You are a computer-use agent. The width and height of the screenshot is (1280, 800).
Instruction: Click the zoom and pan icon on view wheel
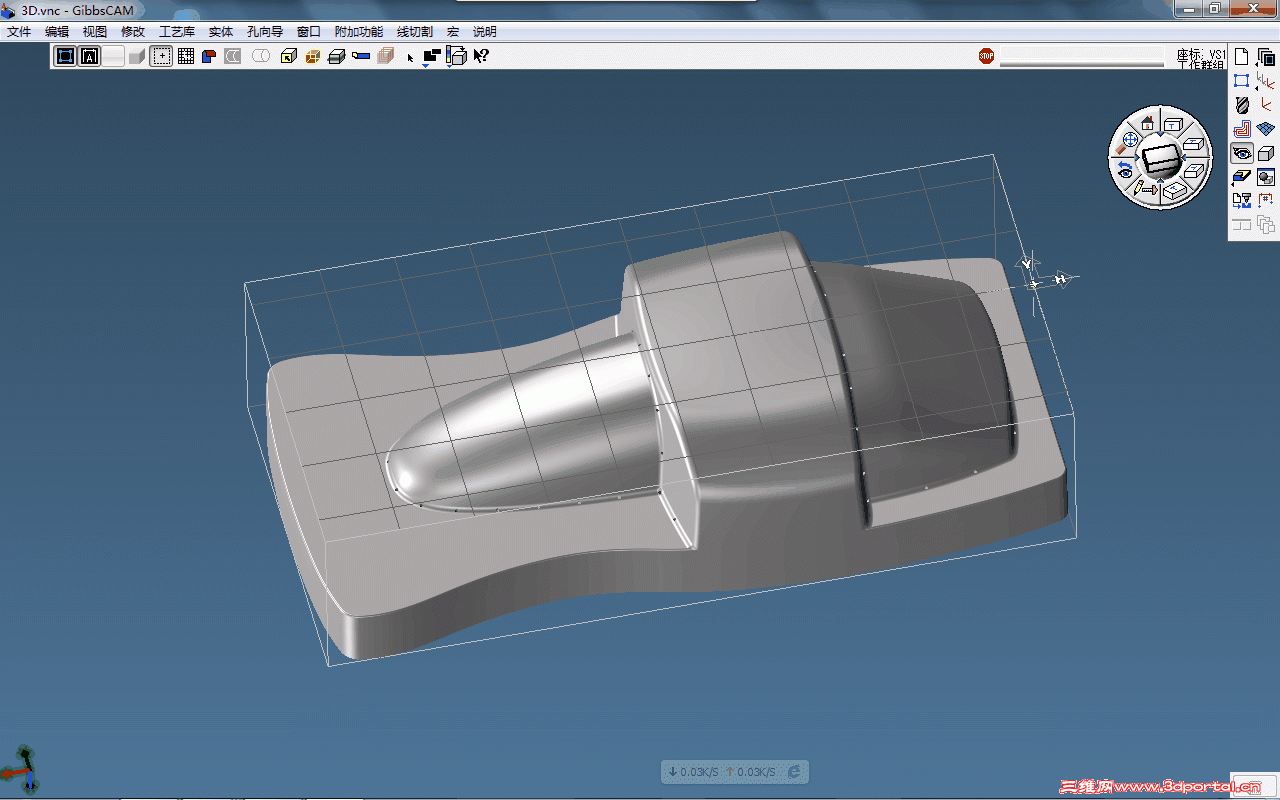tap(1127, 144)
